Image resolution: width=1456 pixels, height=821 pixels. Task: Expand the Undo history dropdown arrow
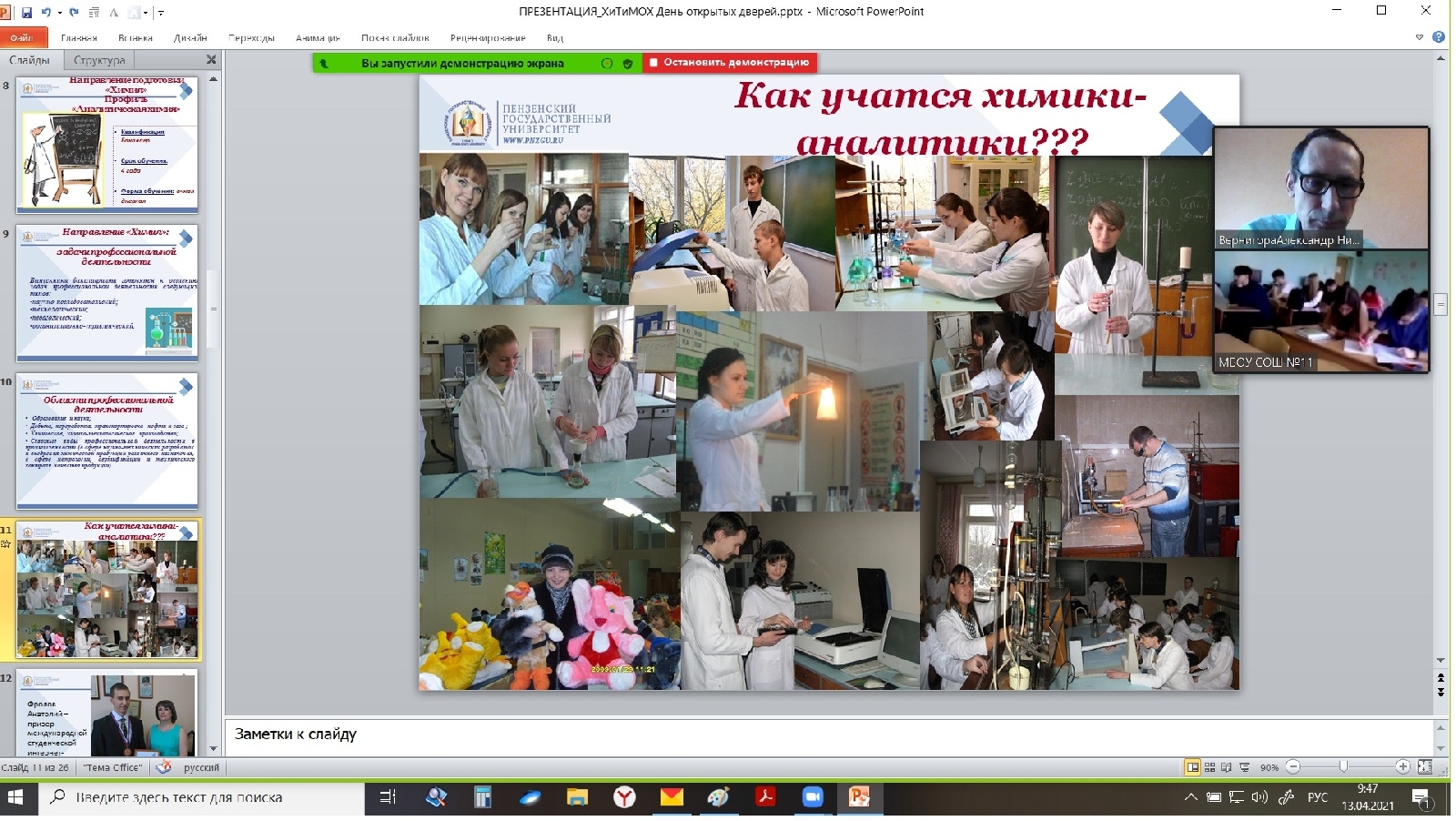[59, 13]
